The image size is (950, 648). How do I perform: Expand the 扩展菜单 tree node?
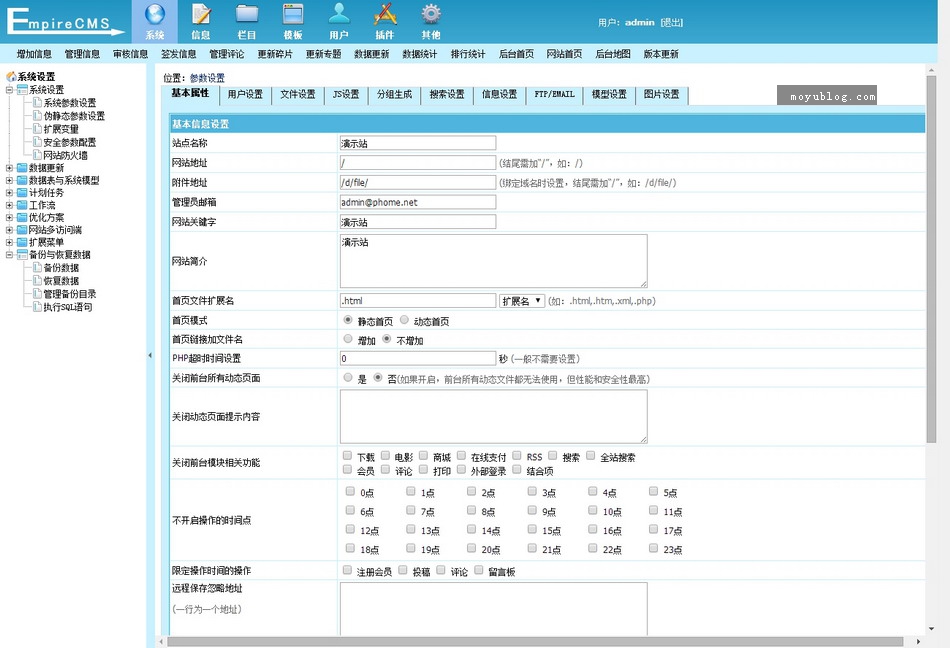[9, 242]
